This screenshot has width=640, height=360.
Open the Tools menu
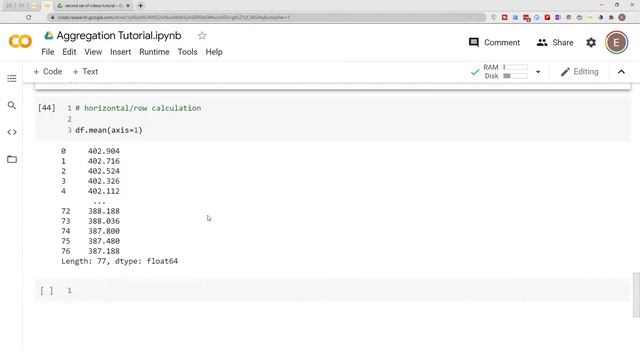[x=187, y=52]
